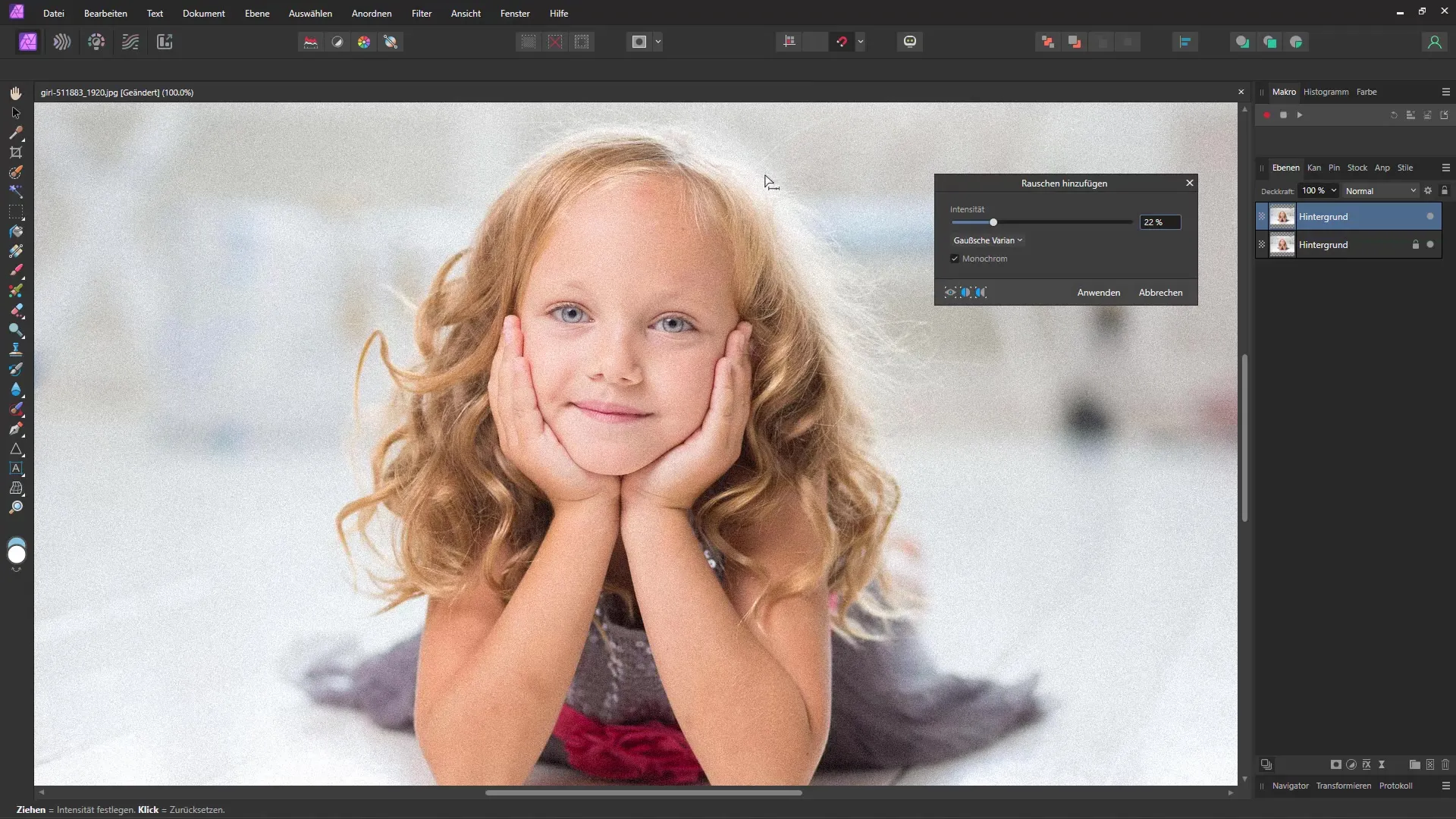The image size is (1456, 819).
Task: Toggle layer lock in Ebenen panel header
Action: [1444, 191]
